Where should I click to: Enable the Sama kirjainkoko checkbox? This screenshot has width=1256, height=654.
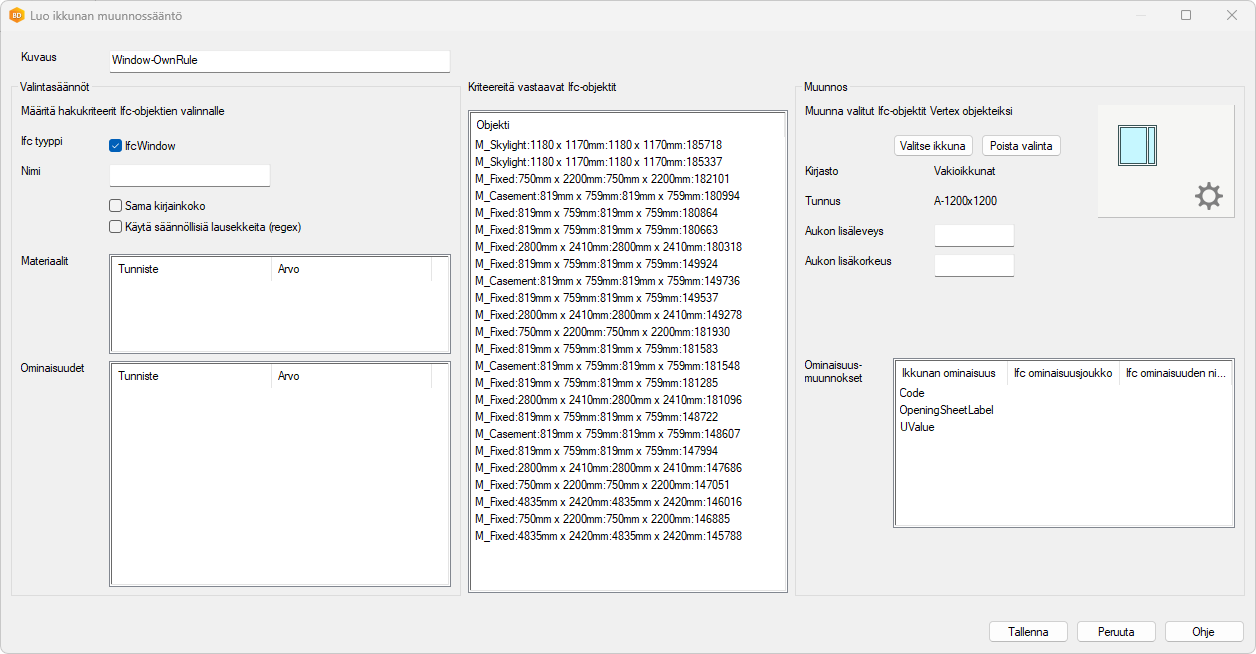pos(115,206)
